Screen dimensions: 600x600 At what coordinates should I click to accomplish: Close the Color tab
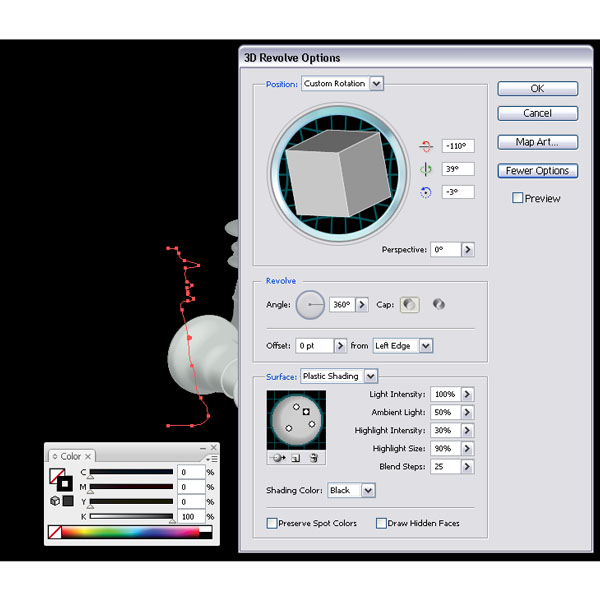click(x=88, y=457)
